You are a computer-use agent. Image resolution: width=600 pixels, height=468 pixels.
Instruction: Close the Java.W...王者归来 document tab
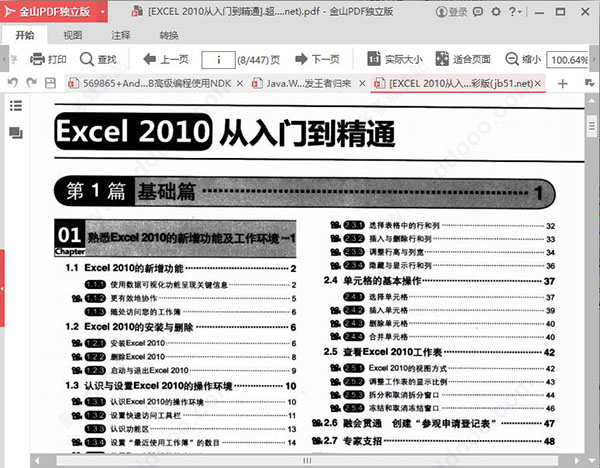[362, 83]
